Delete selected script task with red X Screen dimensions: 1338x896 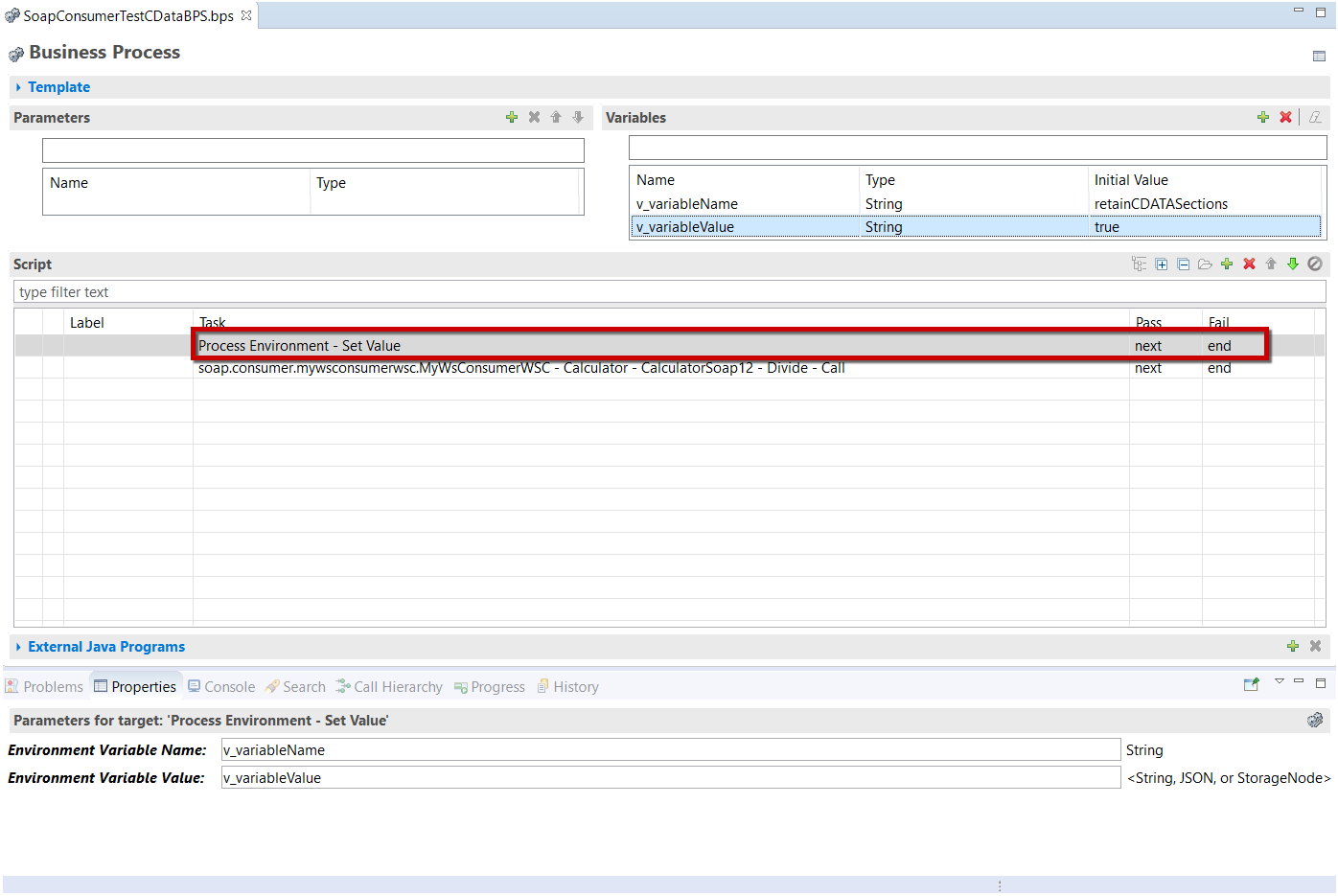pos(1250,264)
